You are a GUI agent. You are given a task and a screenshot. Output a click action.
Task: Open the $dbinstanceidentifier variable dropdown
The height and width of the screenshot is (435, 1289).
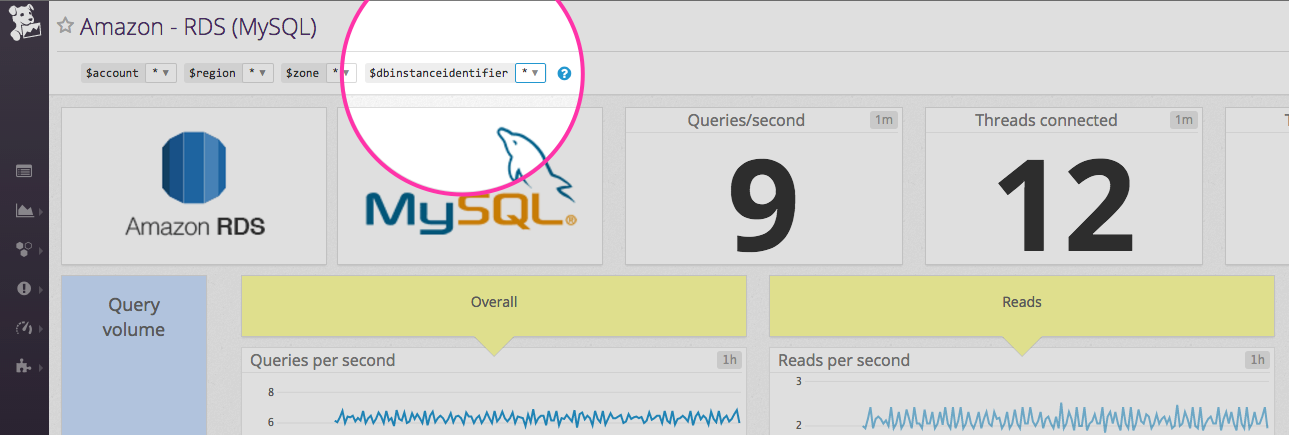pyautogui.click(x=530, y=73)
